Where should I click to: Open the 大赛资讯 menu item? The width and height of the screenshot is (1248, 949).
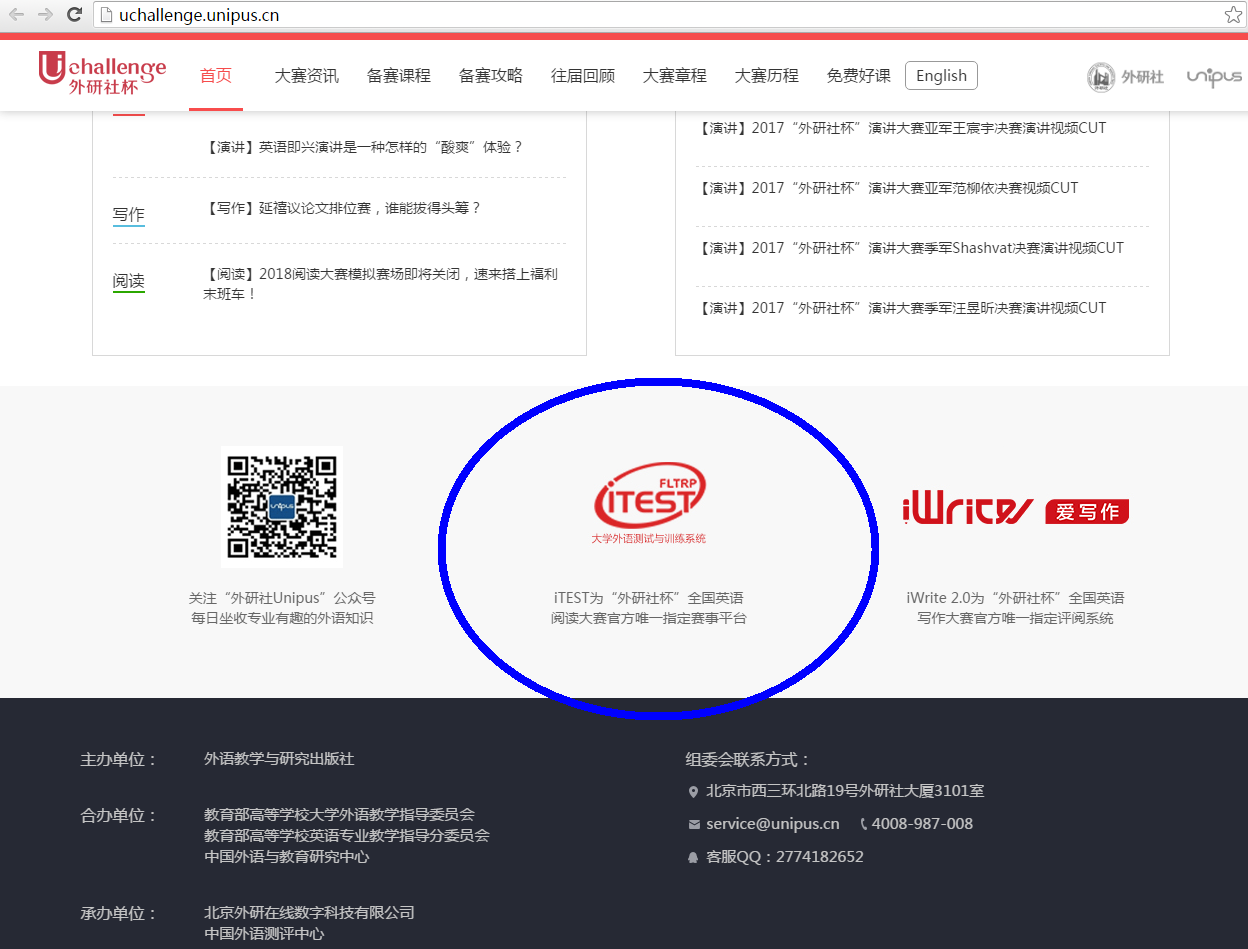(x=307, y=76)
